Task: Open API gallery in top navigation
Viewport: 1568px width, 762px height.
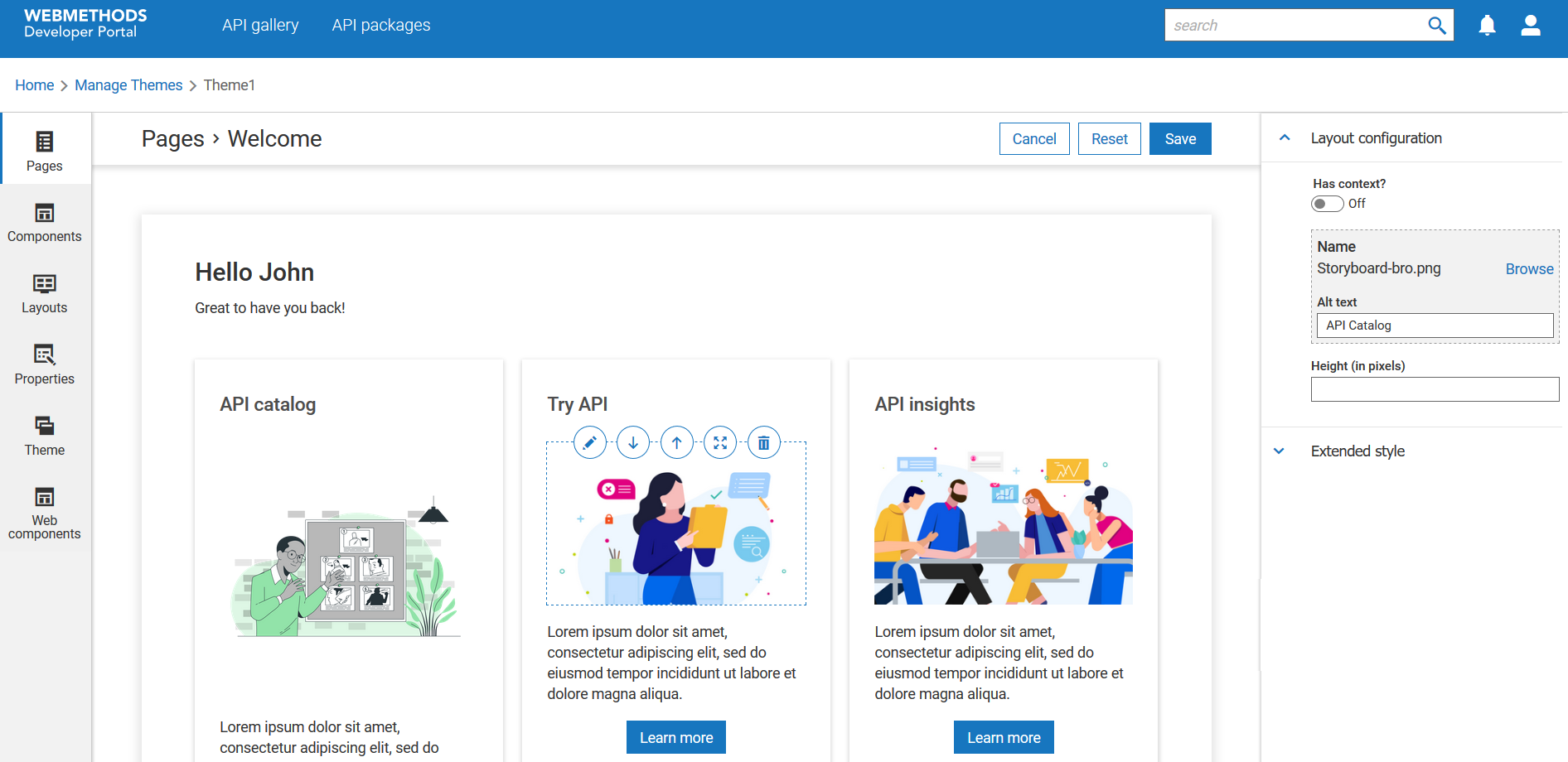Action: coord(260,25)
